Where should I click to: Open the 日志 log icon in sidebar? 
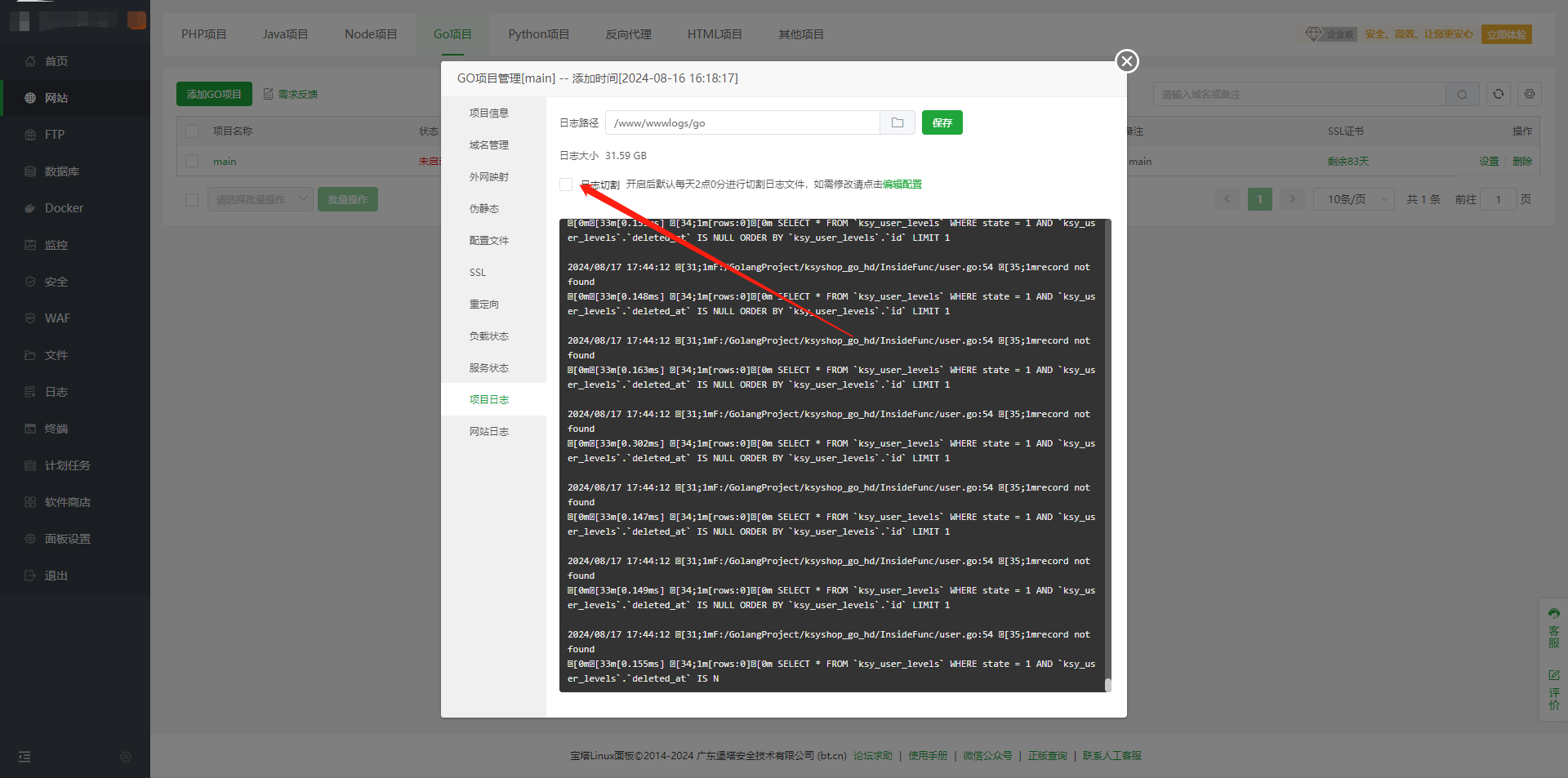30,392
